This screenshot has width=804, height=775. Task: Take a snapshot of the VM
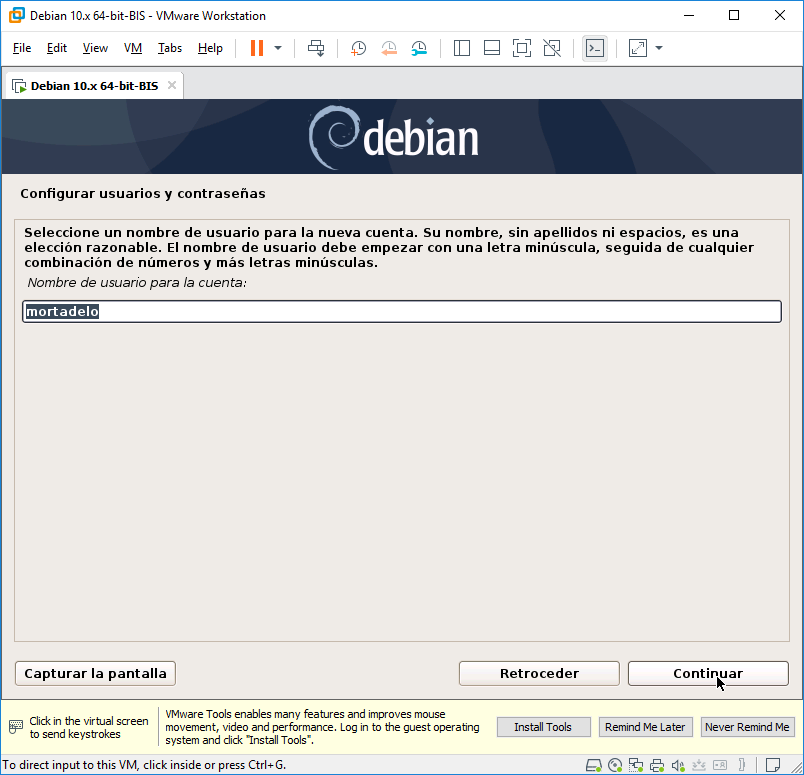(x=358, y=48)
